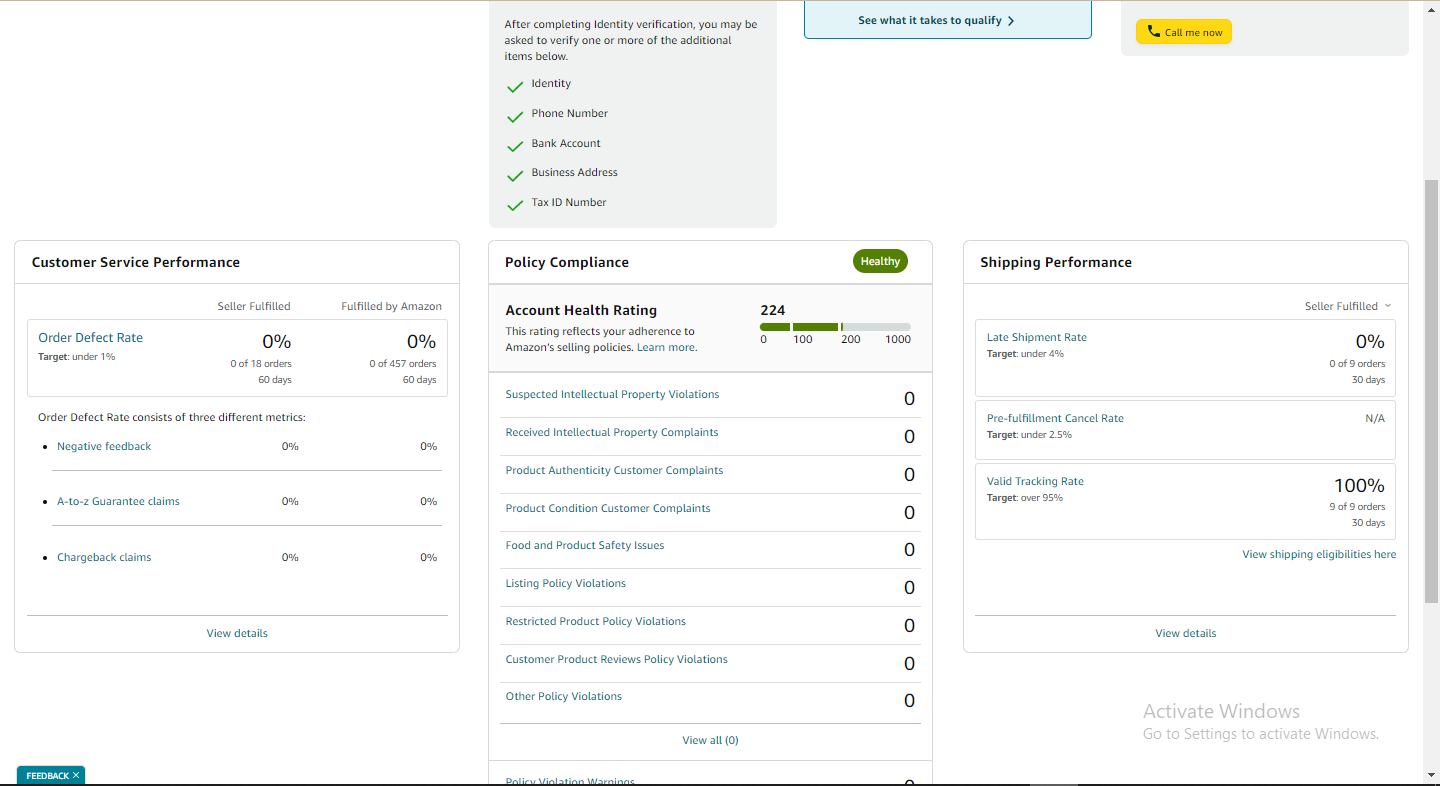Click the checkmark beside Bank Account
The width and height of the screenshot is (1440, 786).
[515, 147]
